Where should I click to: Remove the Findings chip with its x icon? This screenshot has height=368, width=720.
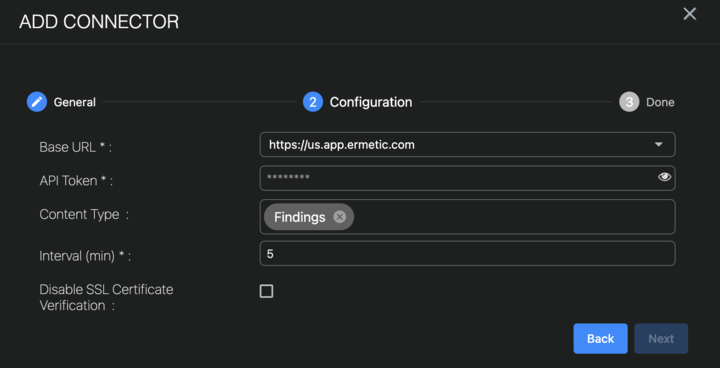click(339, 217)
